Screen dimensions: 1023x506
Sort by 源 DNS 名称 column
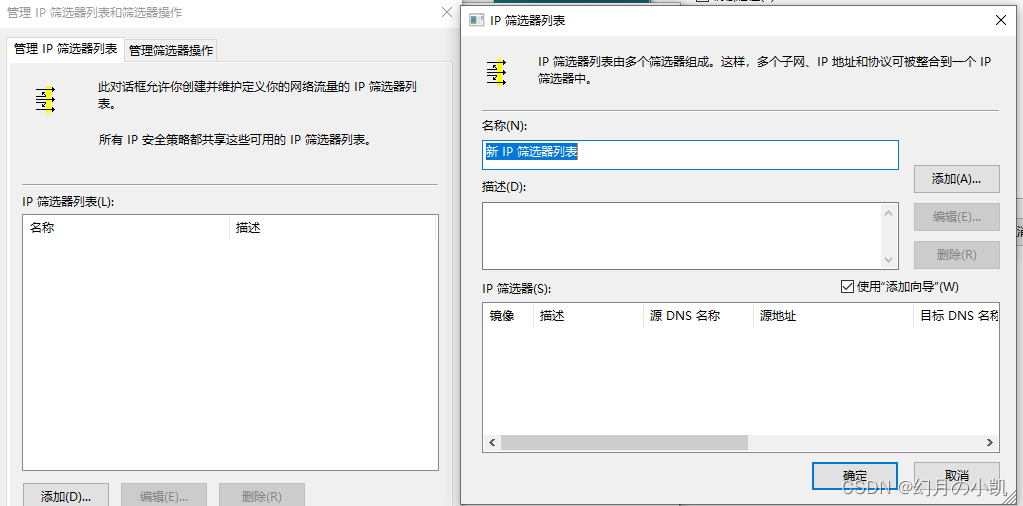[x=697, y=316]
